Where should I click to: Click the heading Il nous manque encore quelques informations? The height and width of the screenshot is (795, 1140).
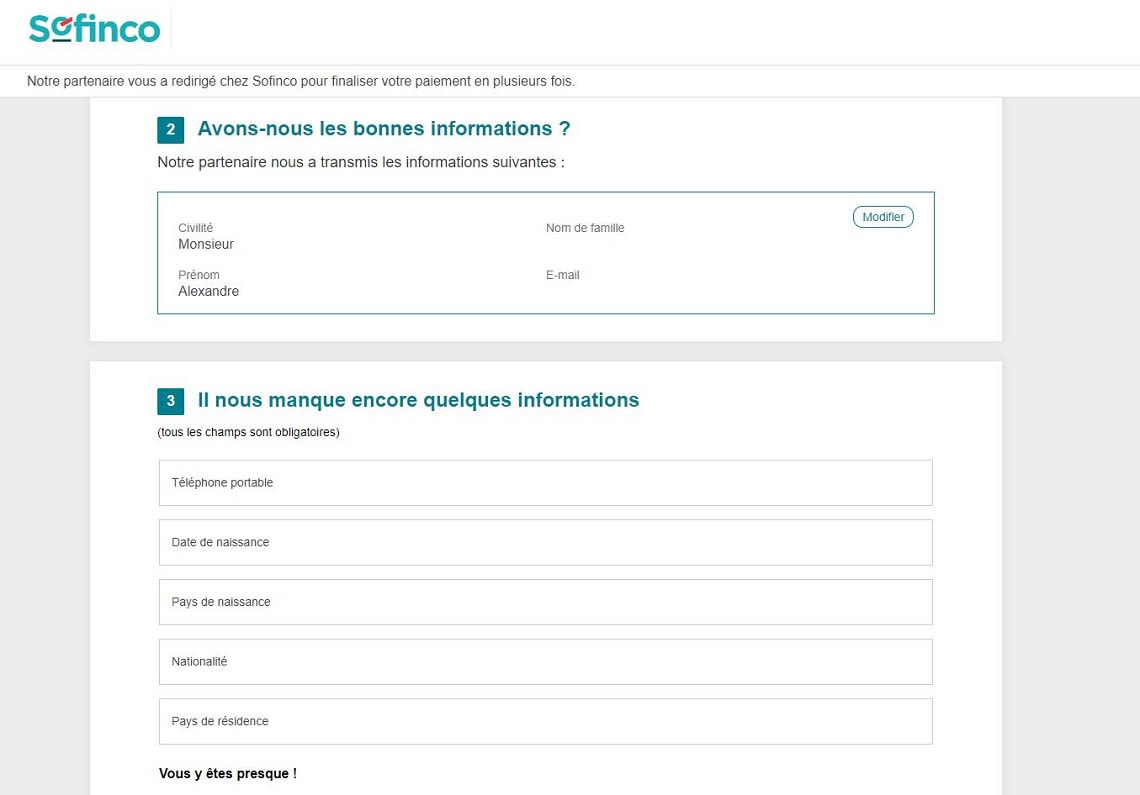tap(418, 399)
